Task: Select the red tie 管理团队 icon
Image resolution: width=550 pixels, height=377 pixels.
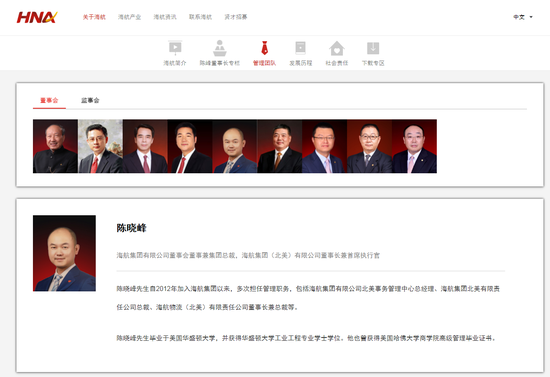Action: coord(264,48)
